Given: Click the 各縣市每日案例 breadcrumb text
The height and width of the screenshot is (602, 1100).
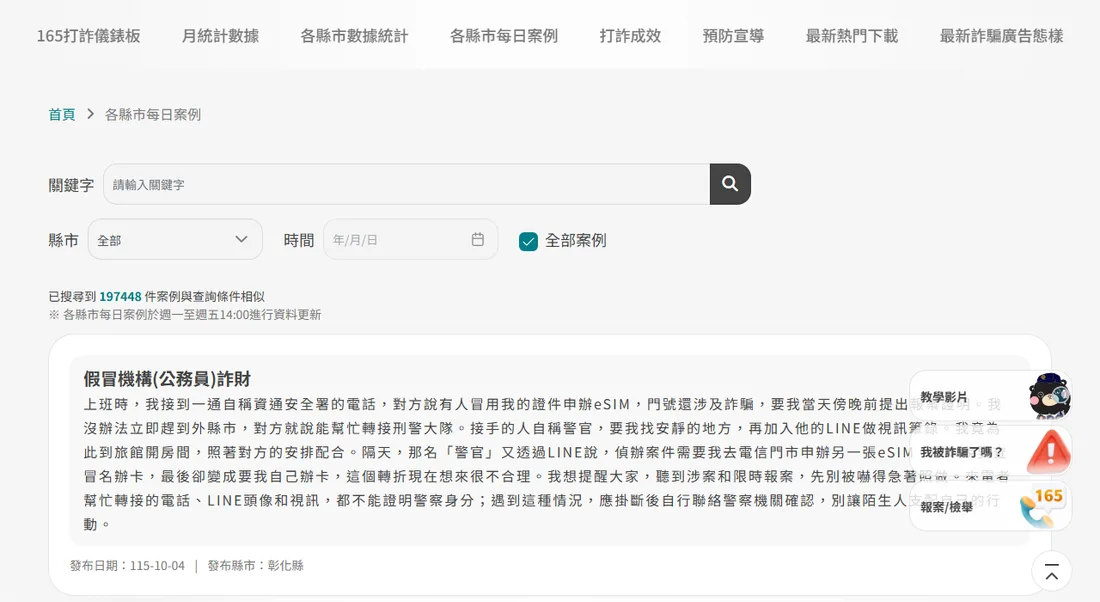Looking at the screenshot, I should [153, 114].
